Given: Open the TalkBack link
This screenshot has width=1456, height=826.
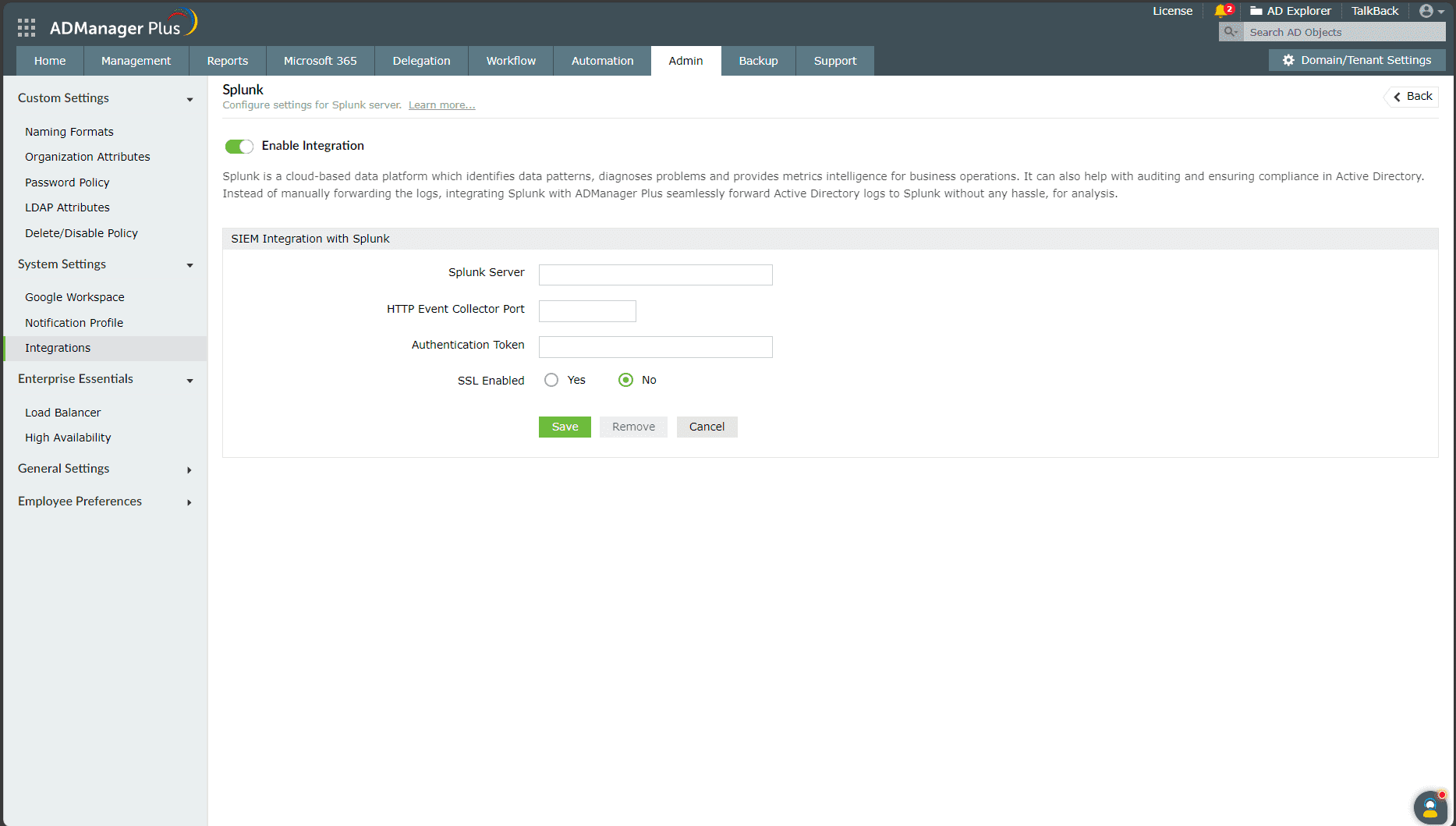Looking at the screenshot, I should coord(1375,11).
